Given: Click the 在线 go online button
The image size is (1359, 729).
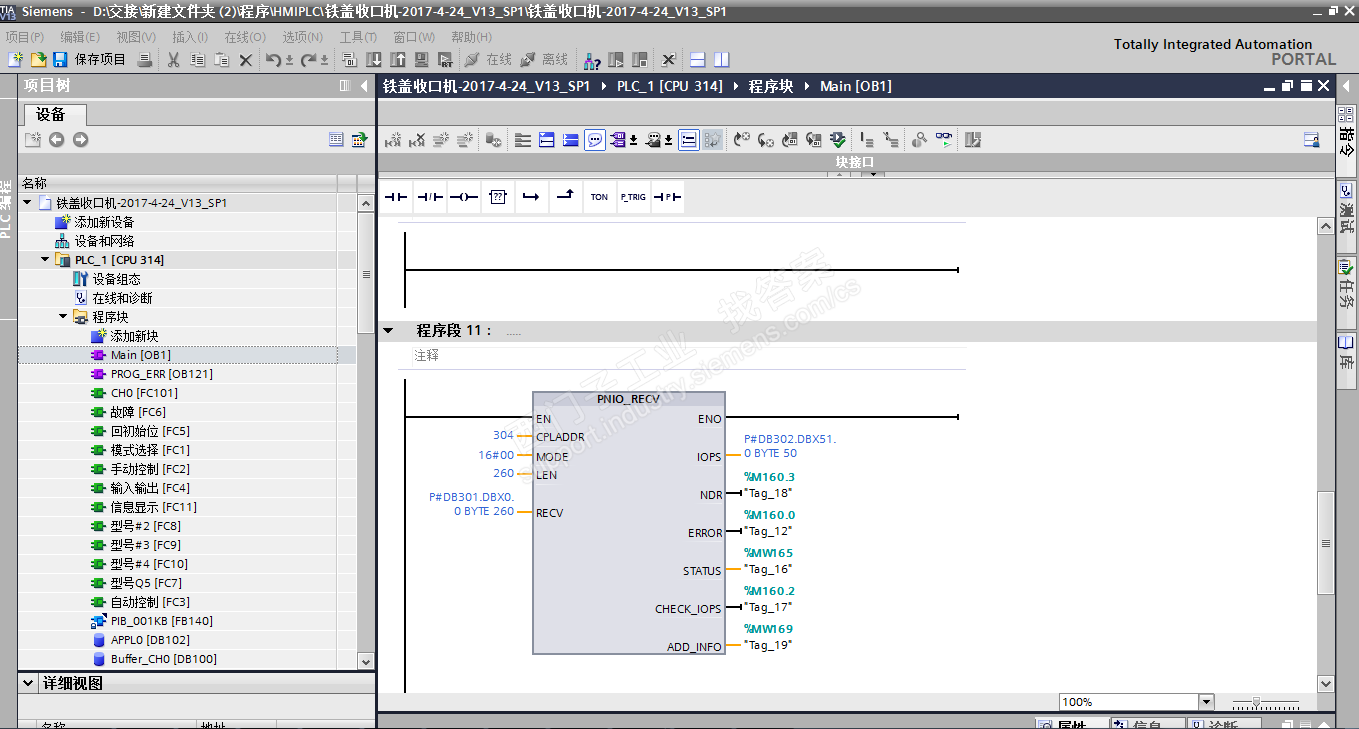Looking at the screenshot, I should [x=488, y=60].
